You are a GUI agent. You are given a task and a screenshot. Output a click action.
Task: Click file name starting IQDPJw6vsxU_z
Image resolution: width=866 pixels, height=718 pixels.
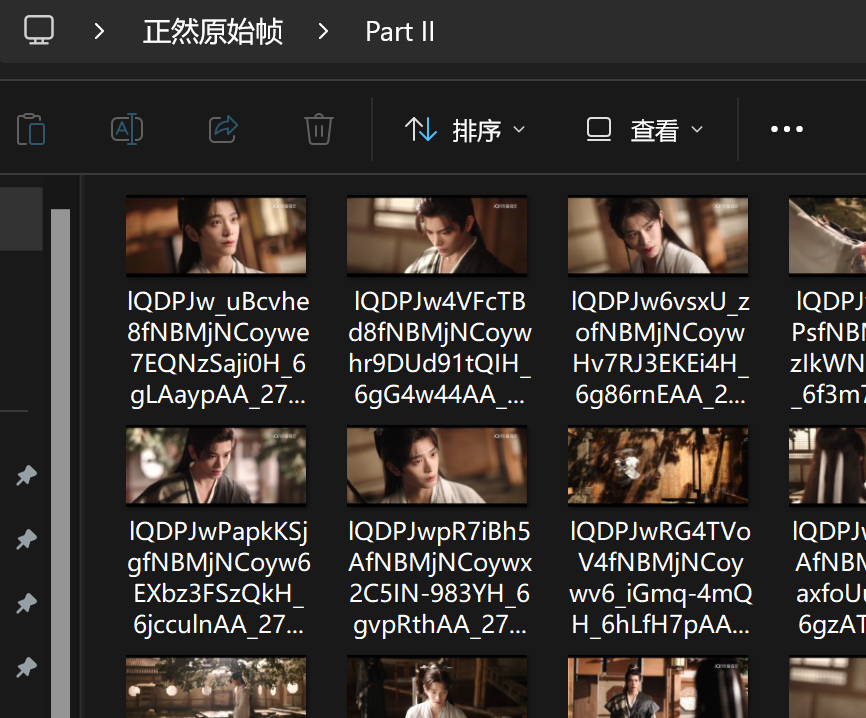pos(661,348)
